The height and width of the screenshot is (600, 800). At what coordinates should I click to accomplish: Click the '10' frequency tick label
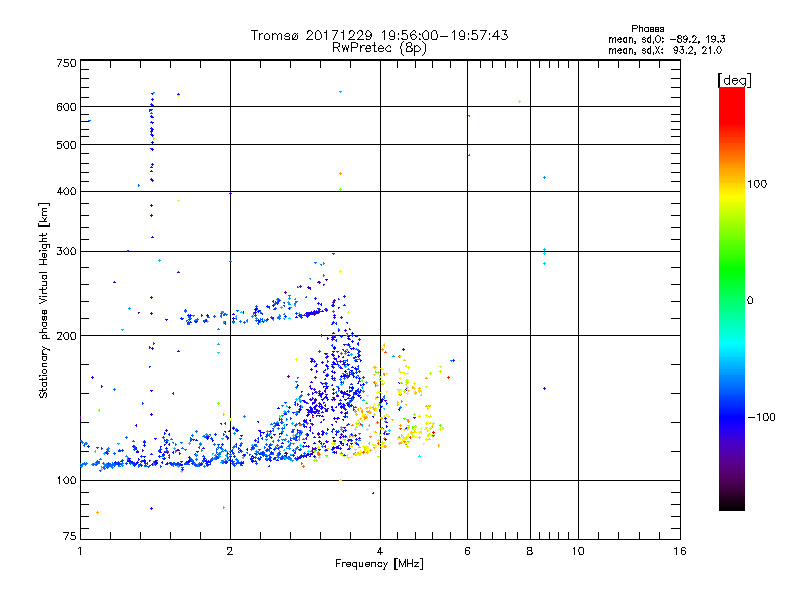pos(578,551)
